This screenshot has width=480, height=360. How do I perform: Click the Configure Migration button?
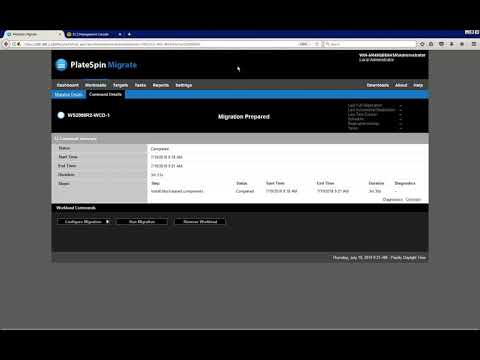tap(84, 222)
